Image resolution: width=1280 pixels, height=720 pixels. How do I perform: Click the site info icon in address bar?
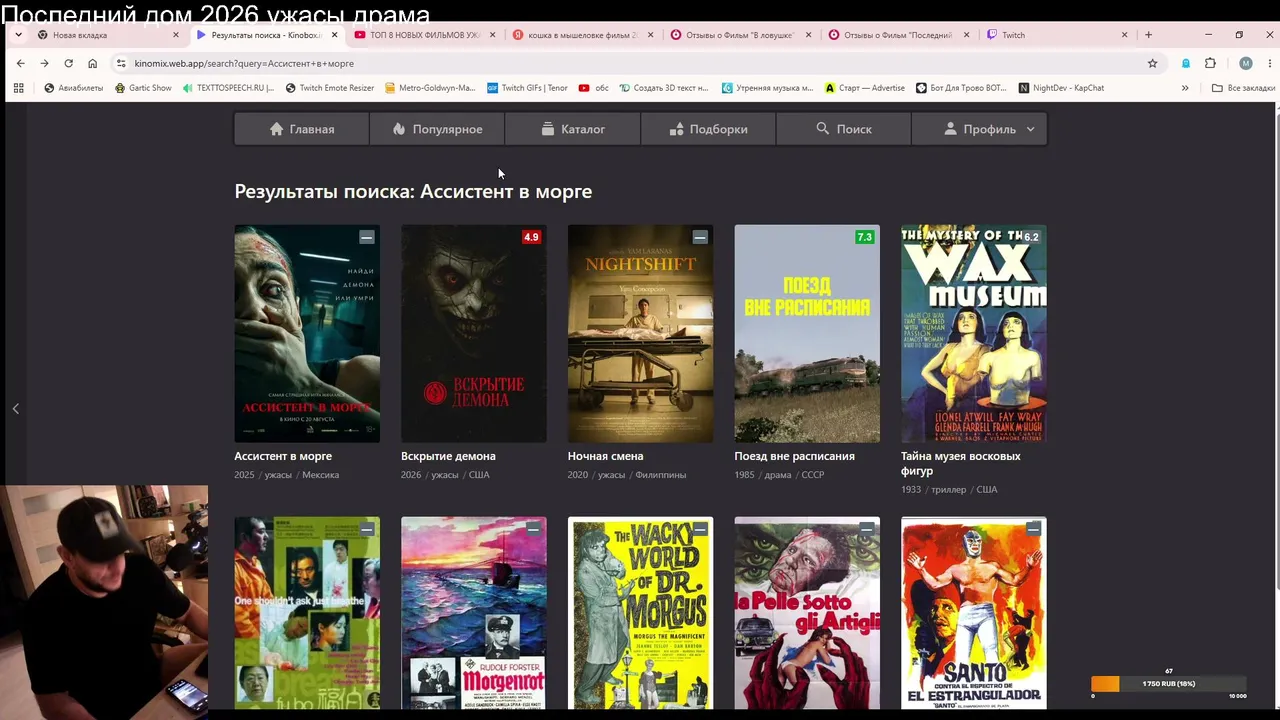[121, 63]
